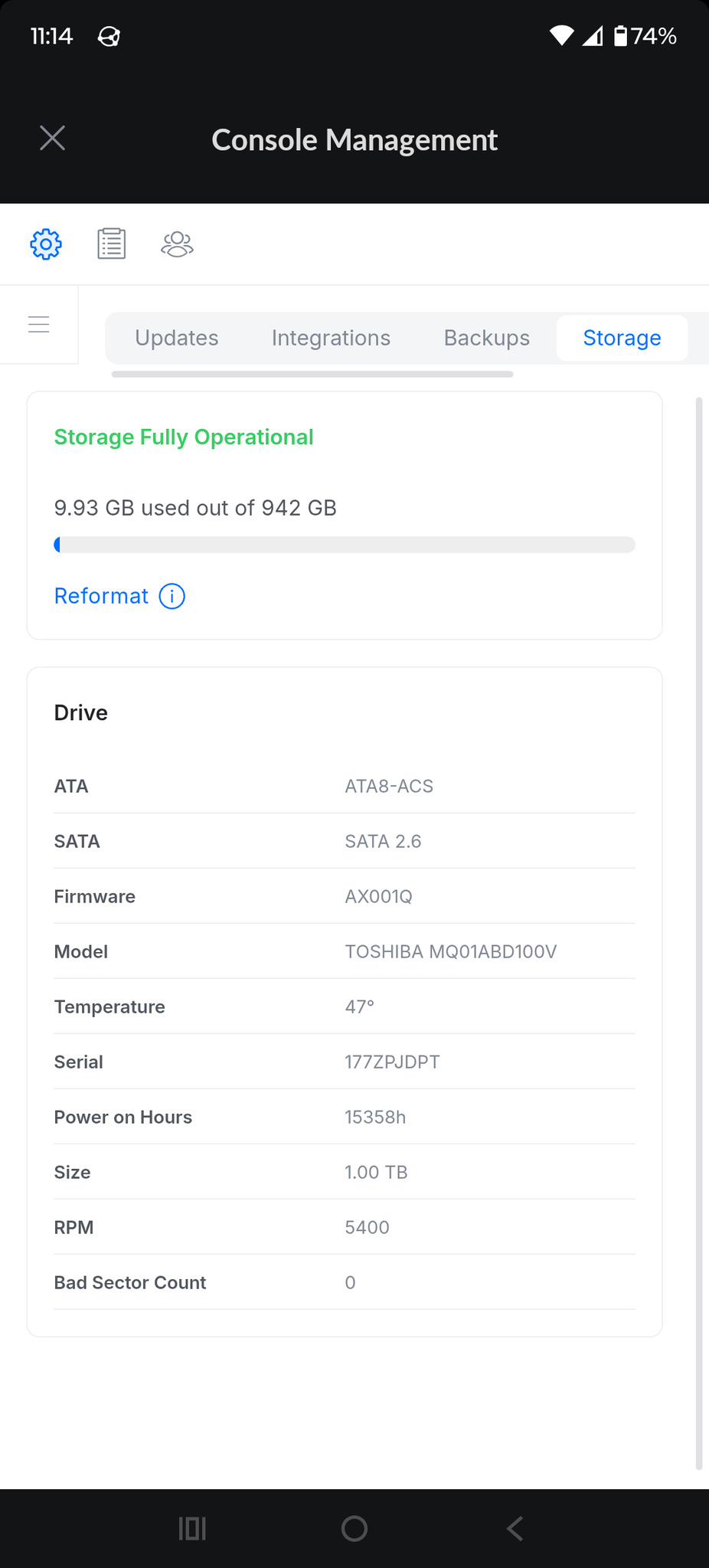
Task: Switch to the Updates tab
Action: [x=177, y=338]
